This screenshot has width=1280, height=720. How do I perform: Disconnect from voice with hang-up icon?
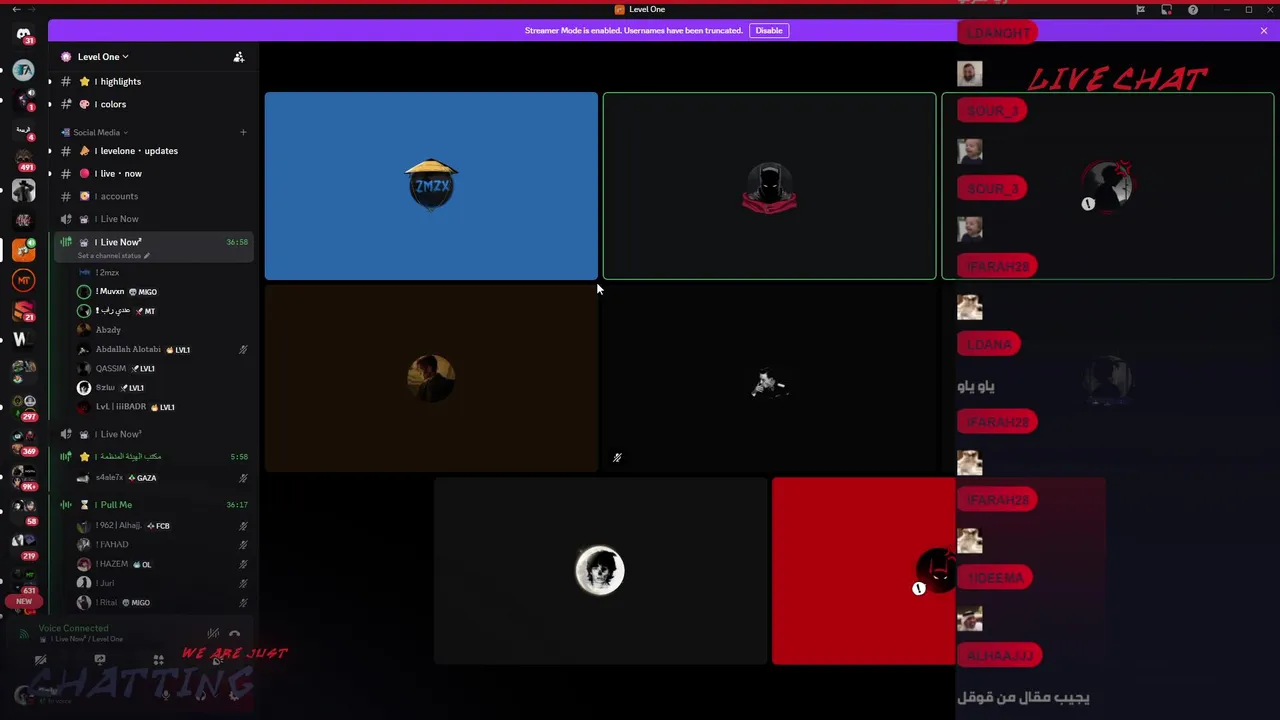(x=235, y=633)
